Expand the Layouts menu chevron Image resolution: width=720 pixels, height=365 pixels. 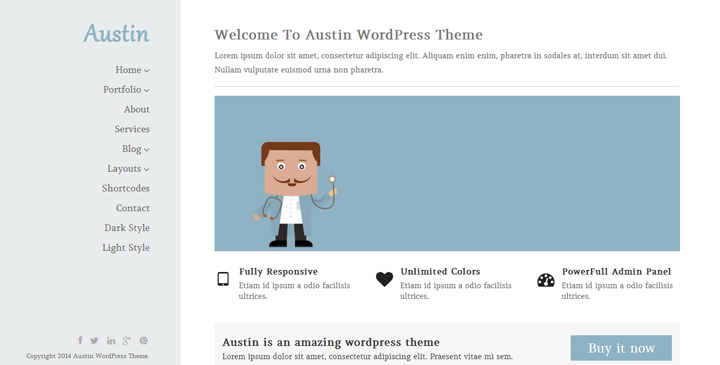[146, 169]
